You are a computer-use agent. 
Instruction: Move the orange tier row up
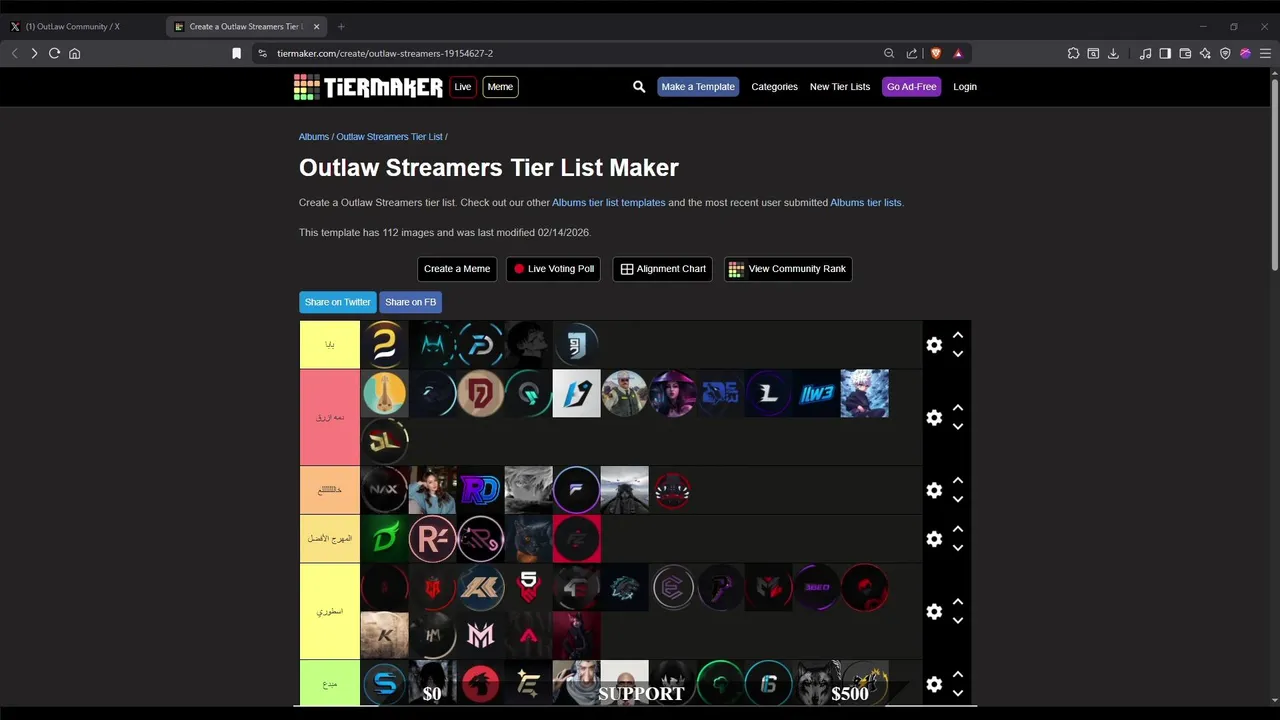coord(958,480)
